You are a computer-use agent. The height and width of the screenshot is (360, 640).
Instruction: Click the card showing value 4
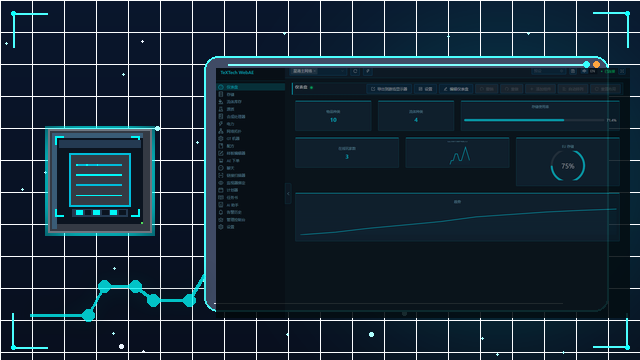[x=416, y=116]
